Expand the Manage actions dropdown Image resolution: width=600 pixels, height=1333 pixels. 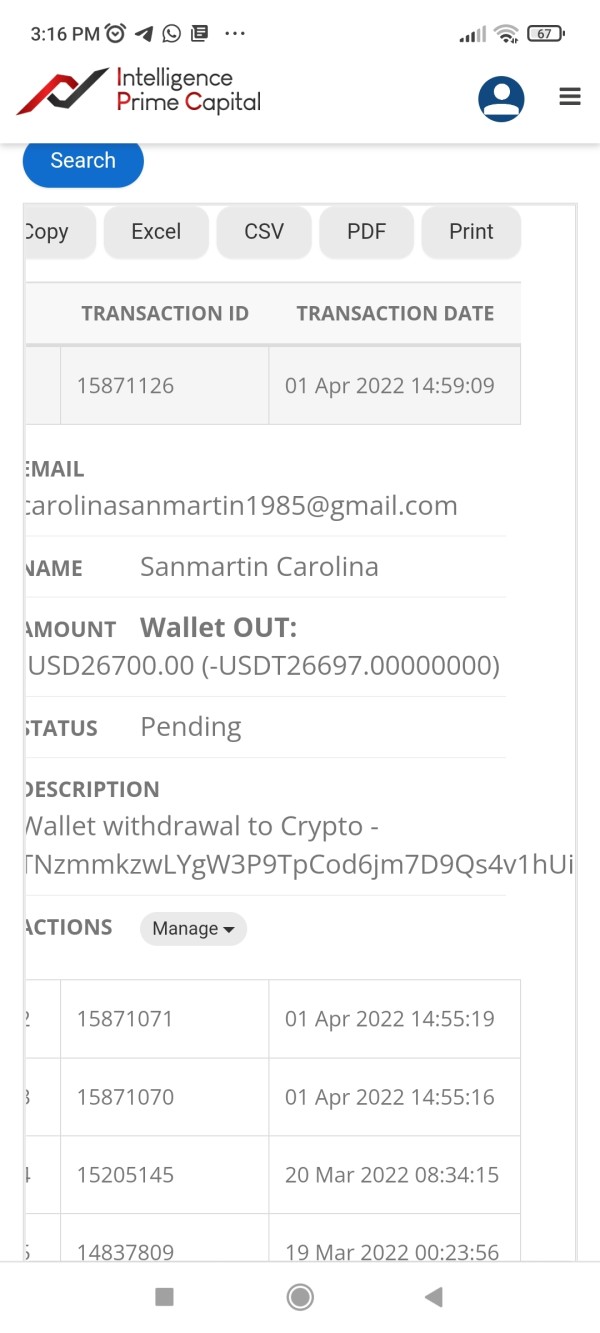click(193, 928)
